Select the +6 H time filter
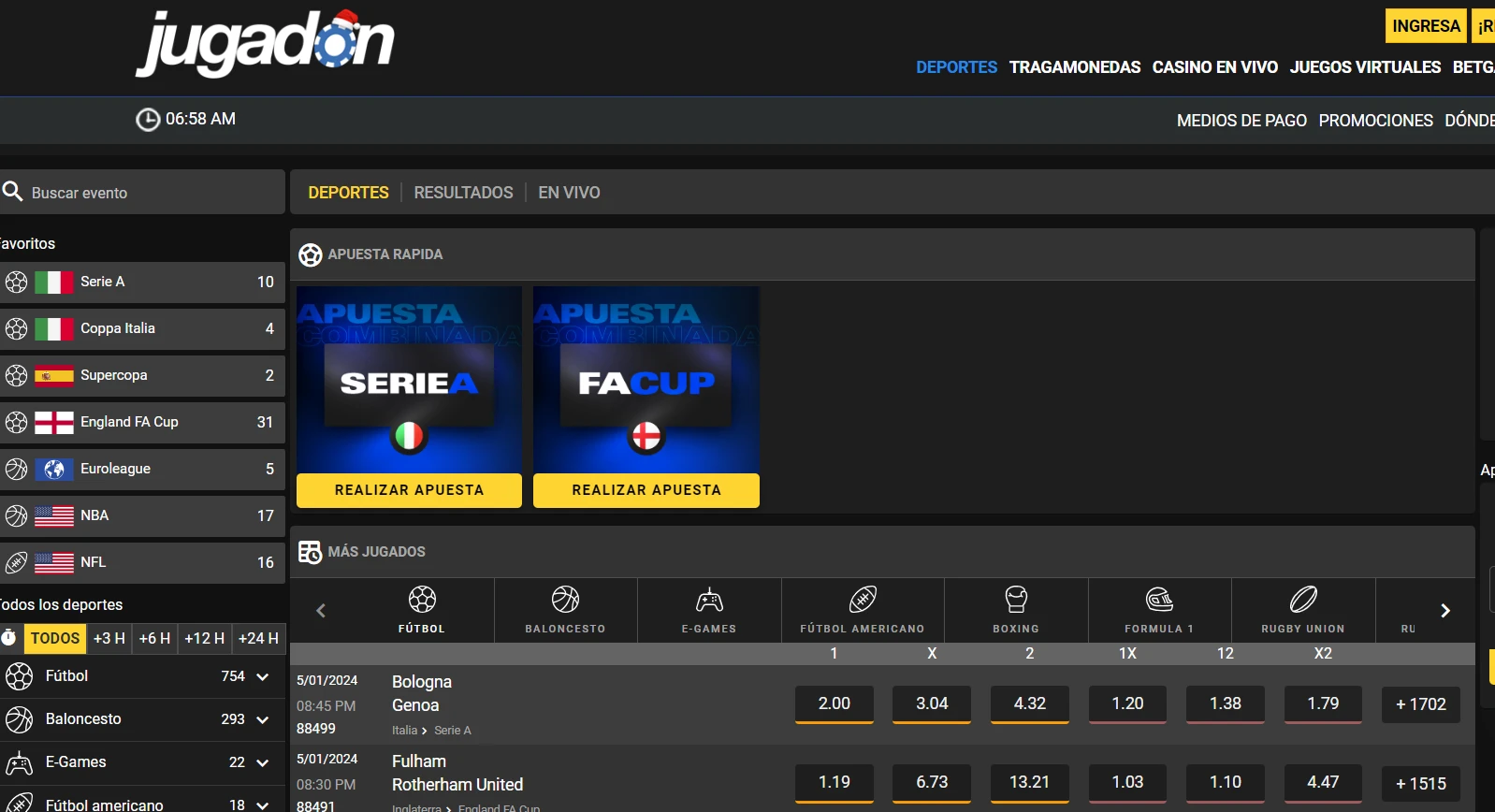 pyautogui.click(x=154, y=638)
